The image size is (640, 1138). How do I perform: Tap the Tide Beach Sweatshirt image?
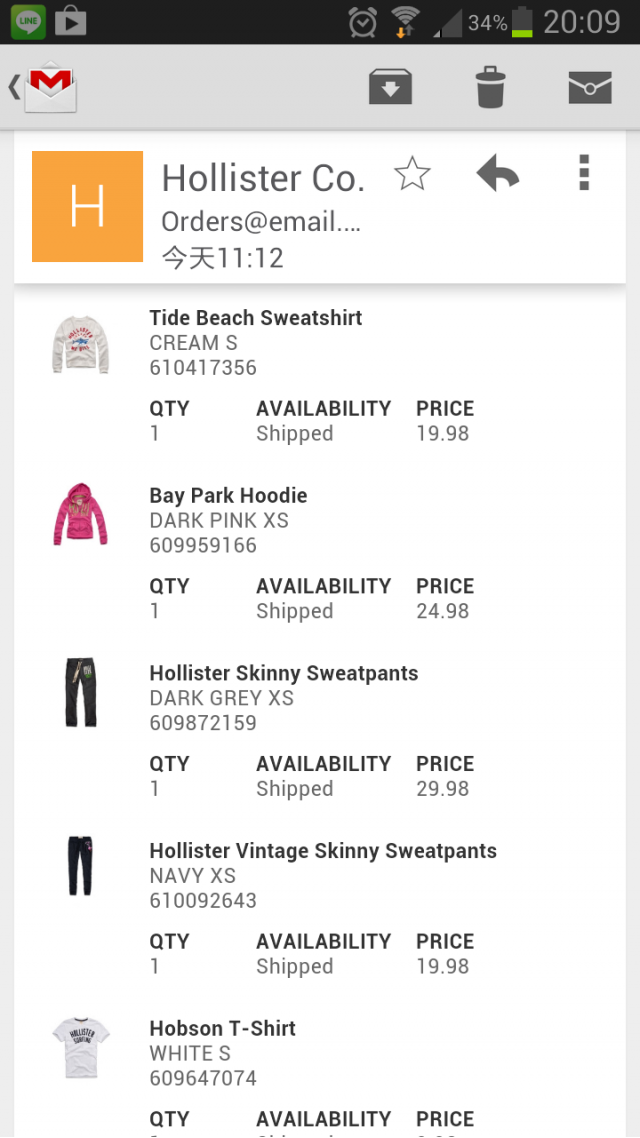pyautogui.click(x=80, y=344)
